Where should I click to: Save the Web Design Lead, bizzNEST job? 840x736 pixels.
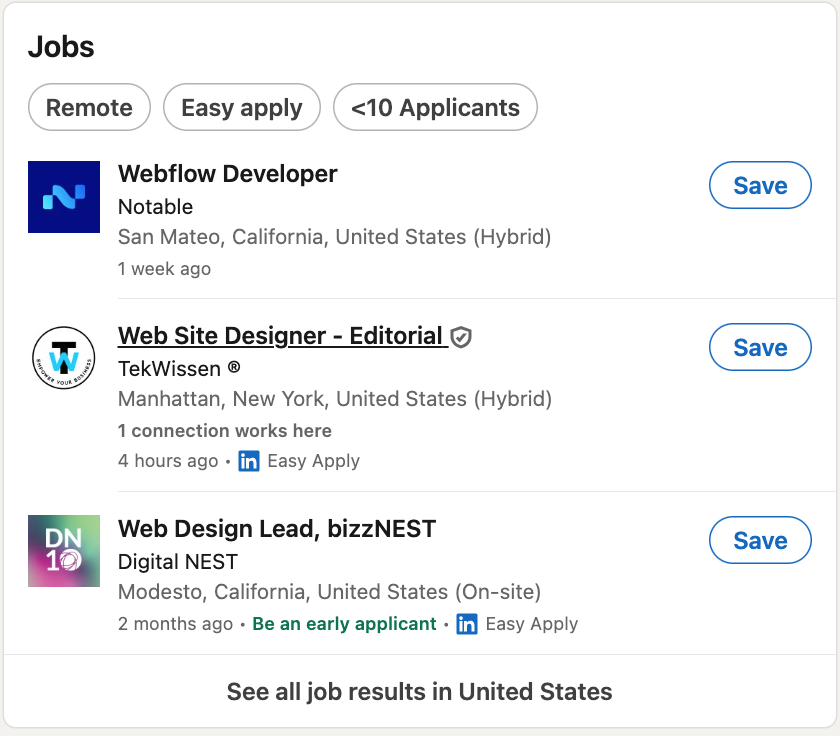pos(760,540)
